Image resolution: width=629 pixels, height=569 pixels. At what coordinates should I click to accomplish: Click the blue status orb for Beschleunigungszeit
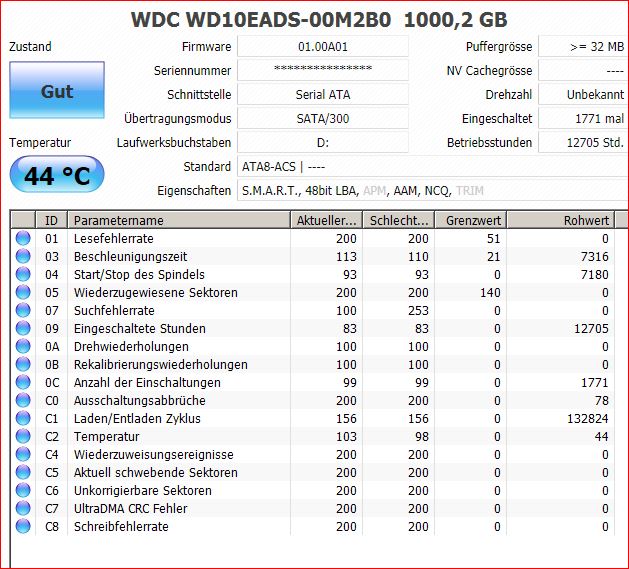tap(23, 256)
